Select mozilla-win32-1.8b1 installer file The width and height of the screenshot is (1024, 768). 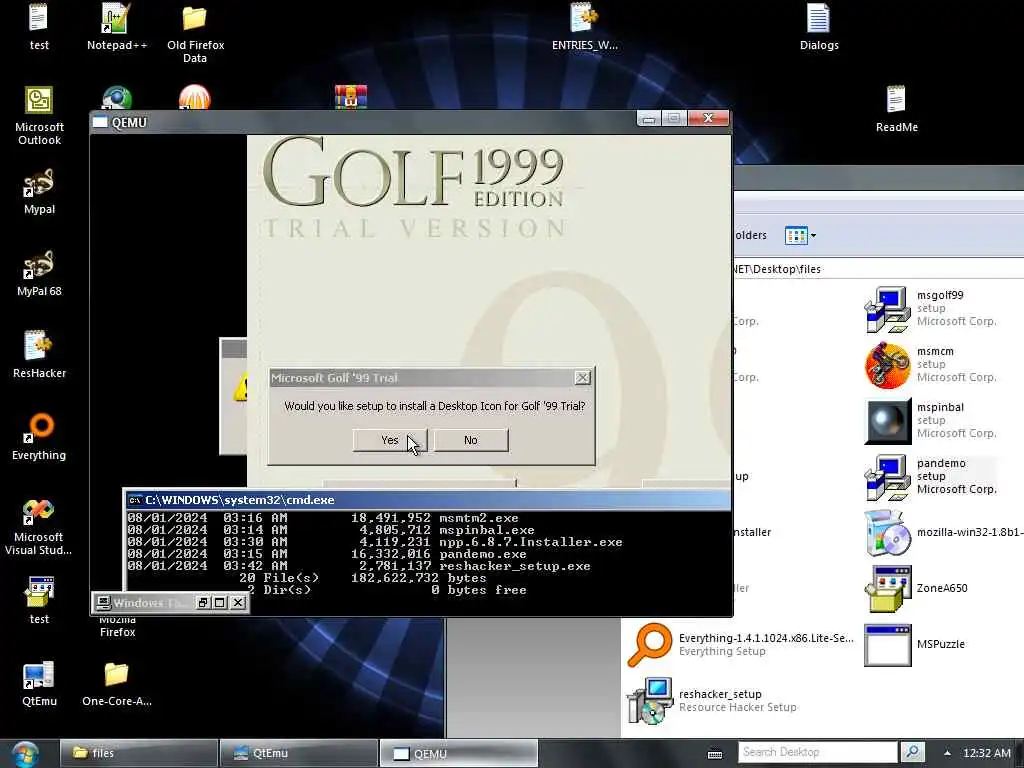click(943, 532)
